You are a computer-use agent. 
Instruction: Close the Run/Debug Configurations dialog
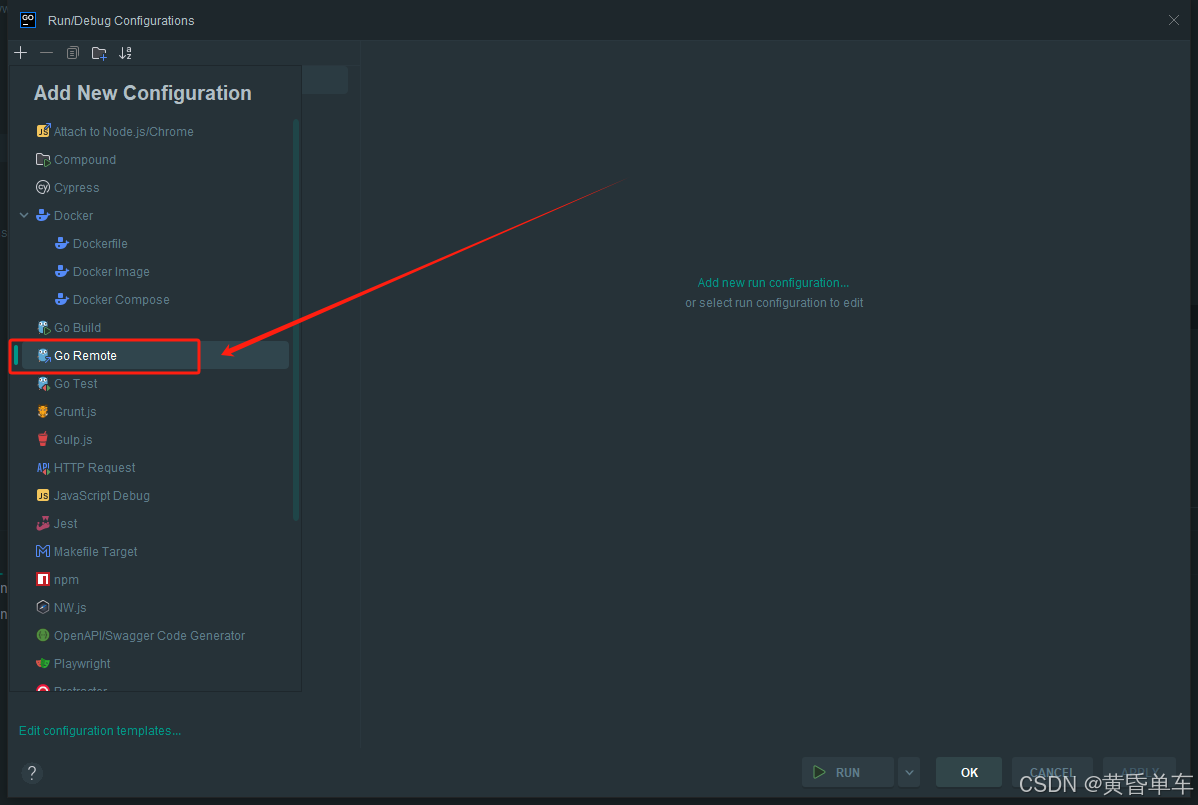click(x=1174, y=21)
